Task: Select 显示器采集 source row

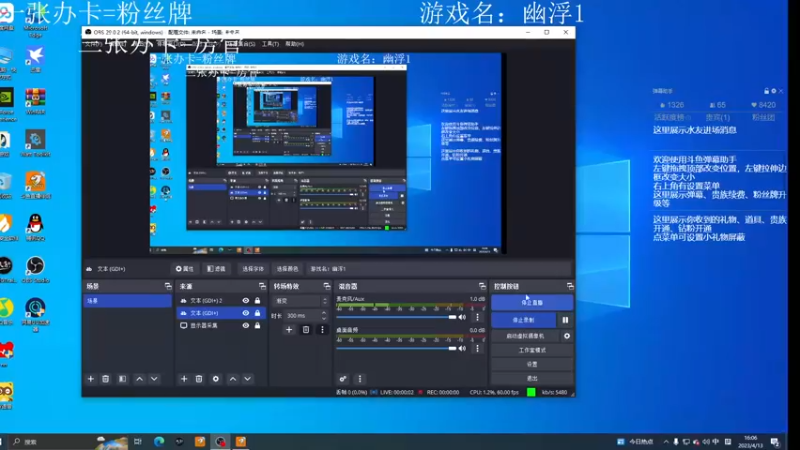Action: [221, 325]
